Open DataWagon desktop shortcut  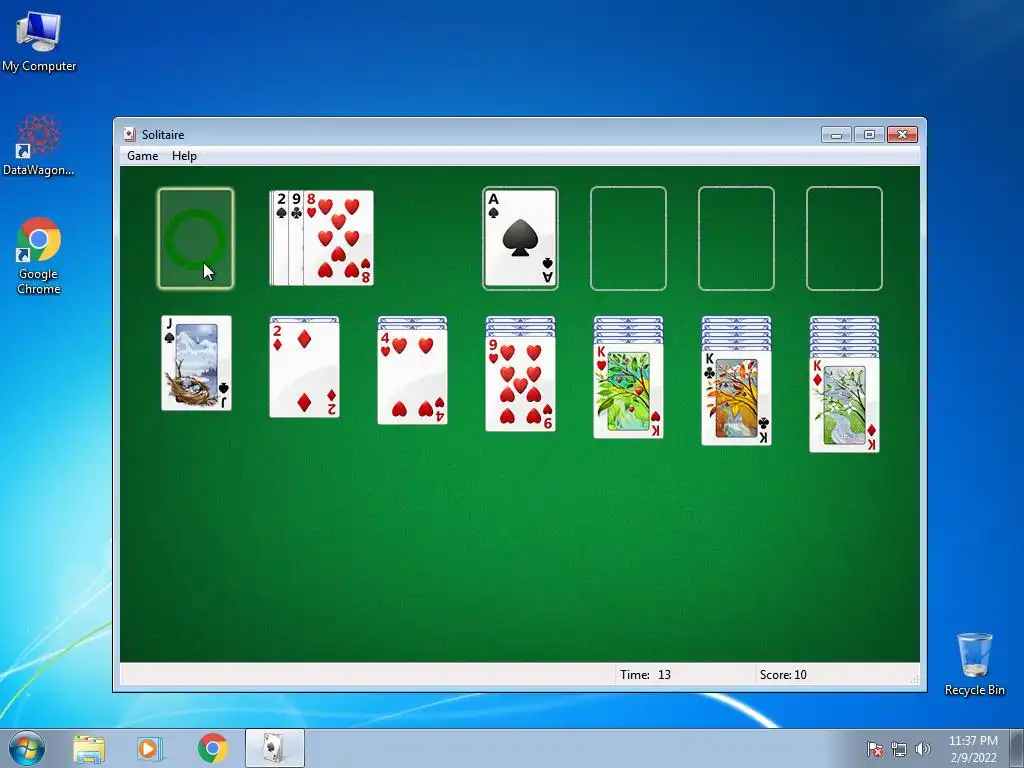point(39,146)
